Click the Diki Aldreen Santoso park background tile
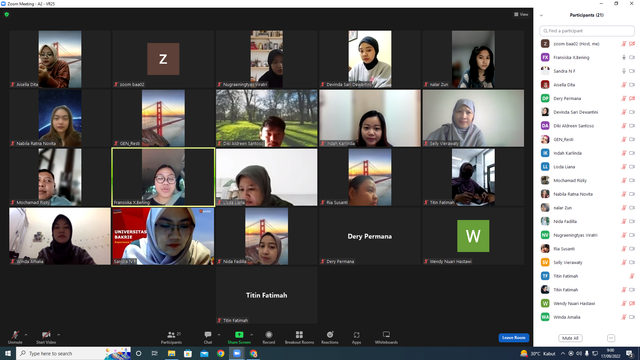 [267, 118]
